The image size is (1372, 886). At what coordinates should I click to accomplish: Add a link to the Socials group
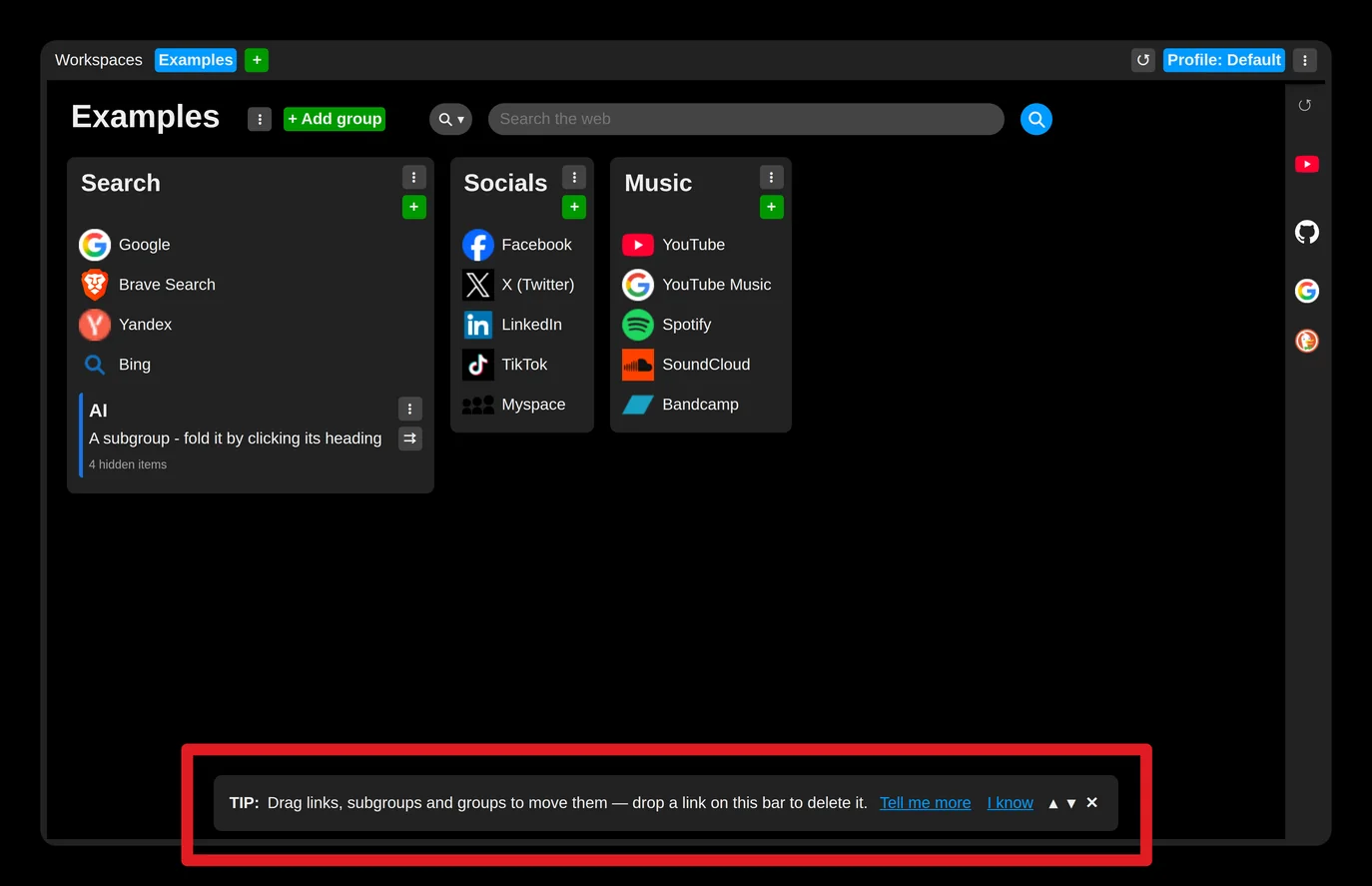(574, 207)
